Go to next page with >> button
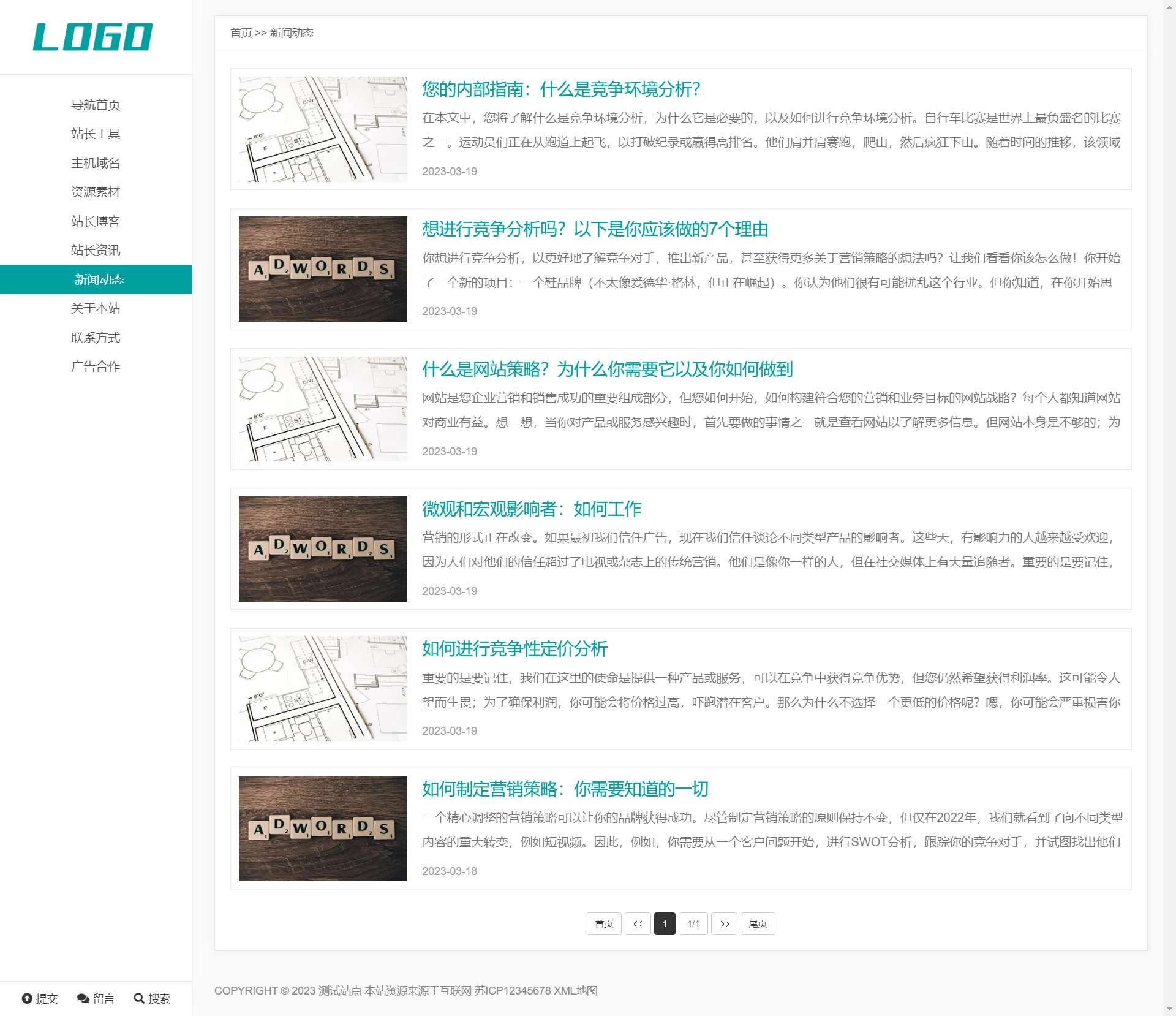 point(724,923)
